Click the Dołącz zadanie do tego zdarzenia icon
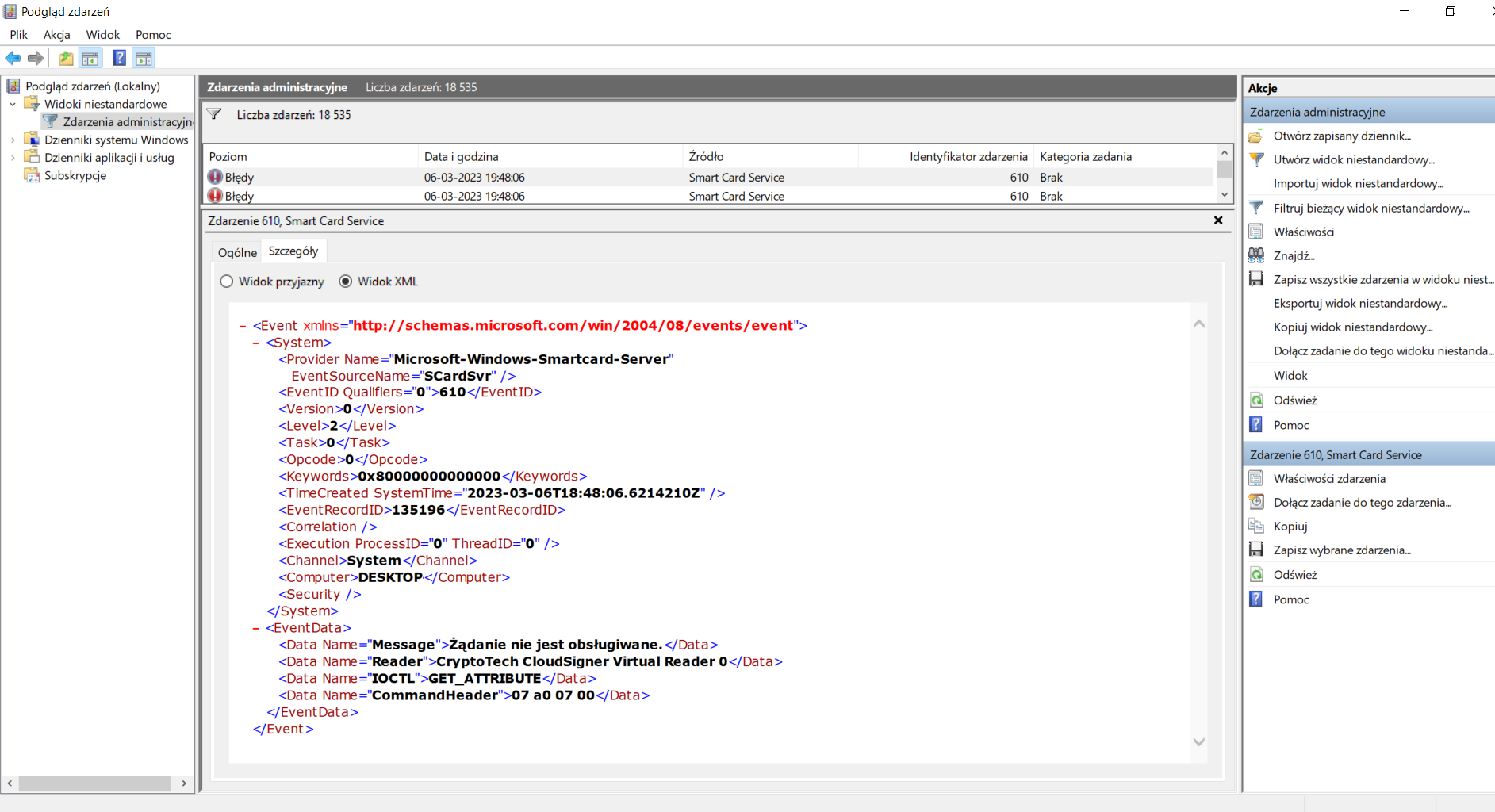 (1256, 502)
